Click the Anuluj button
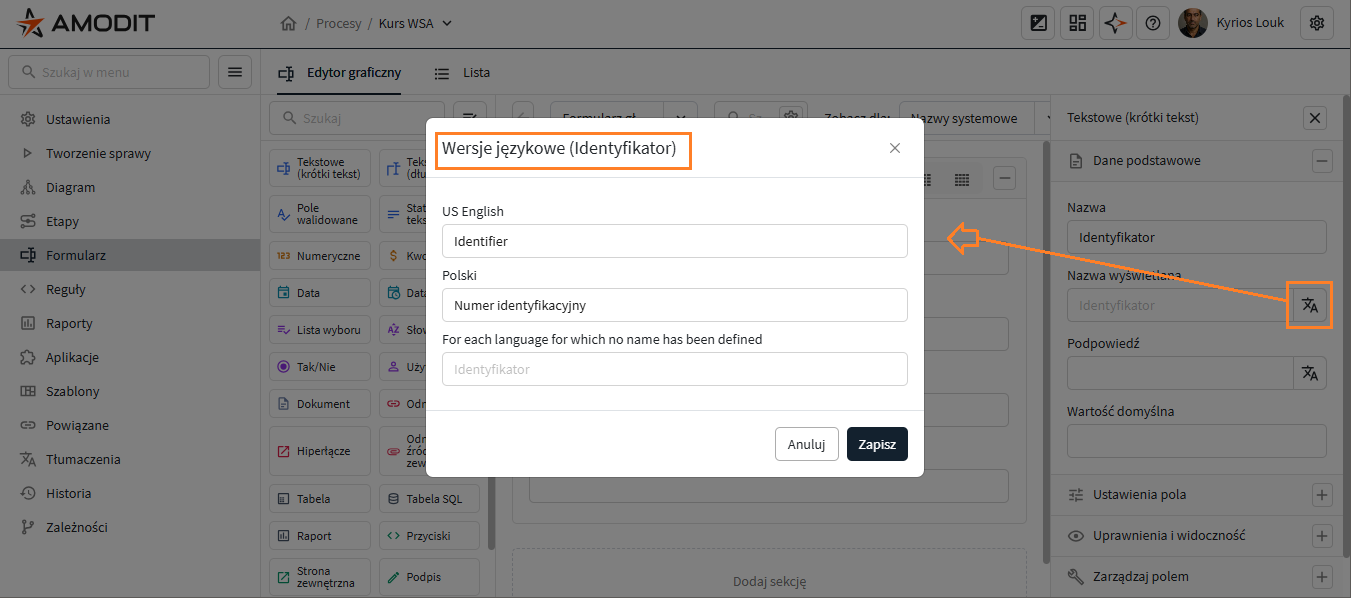Viewport: 1351px width, 598px height. point(806,444)
